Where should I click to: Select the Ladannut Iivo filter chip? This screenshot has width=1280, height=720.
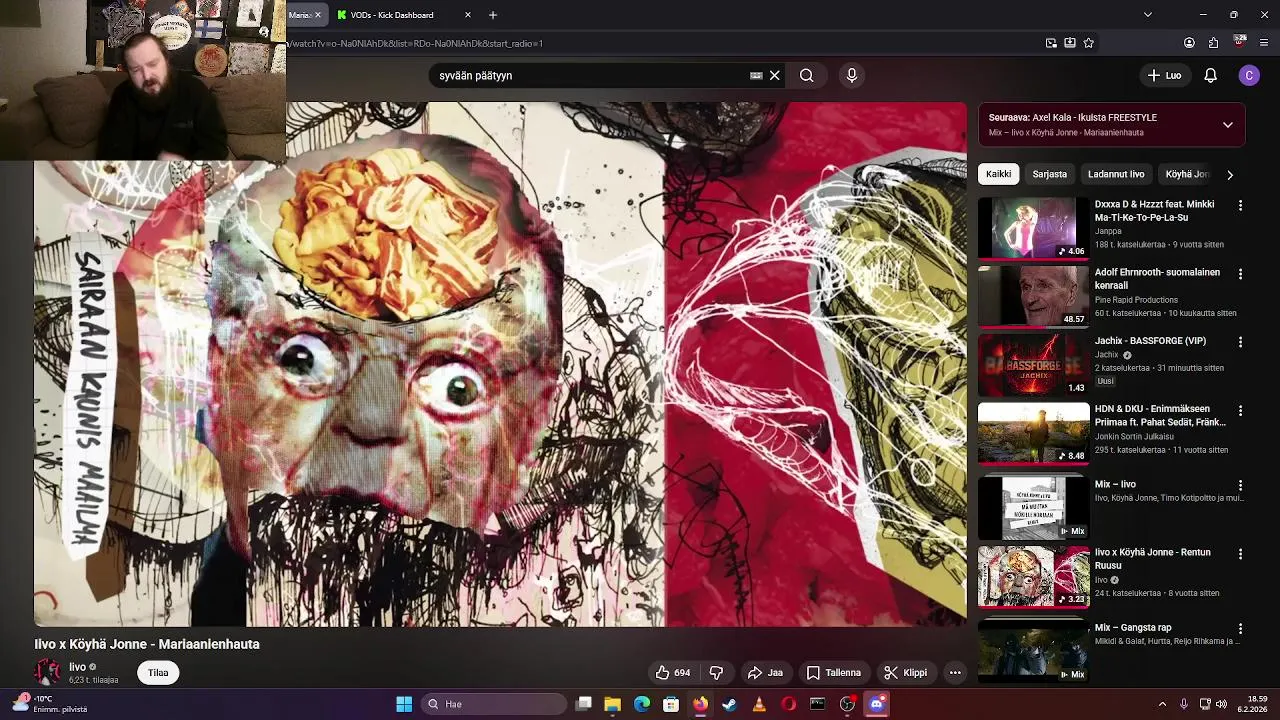tap(1116, 174)
